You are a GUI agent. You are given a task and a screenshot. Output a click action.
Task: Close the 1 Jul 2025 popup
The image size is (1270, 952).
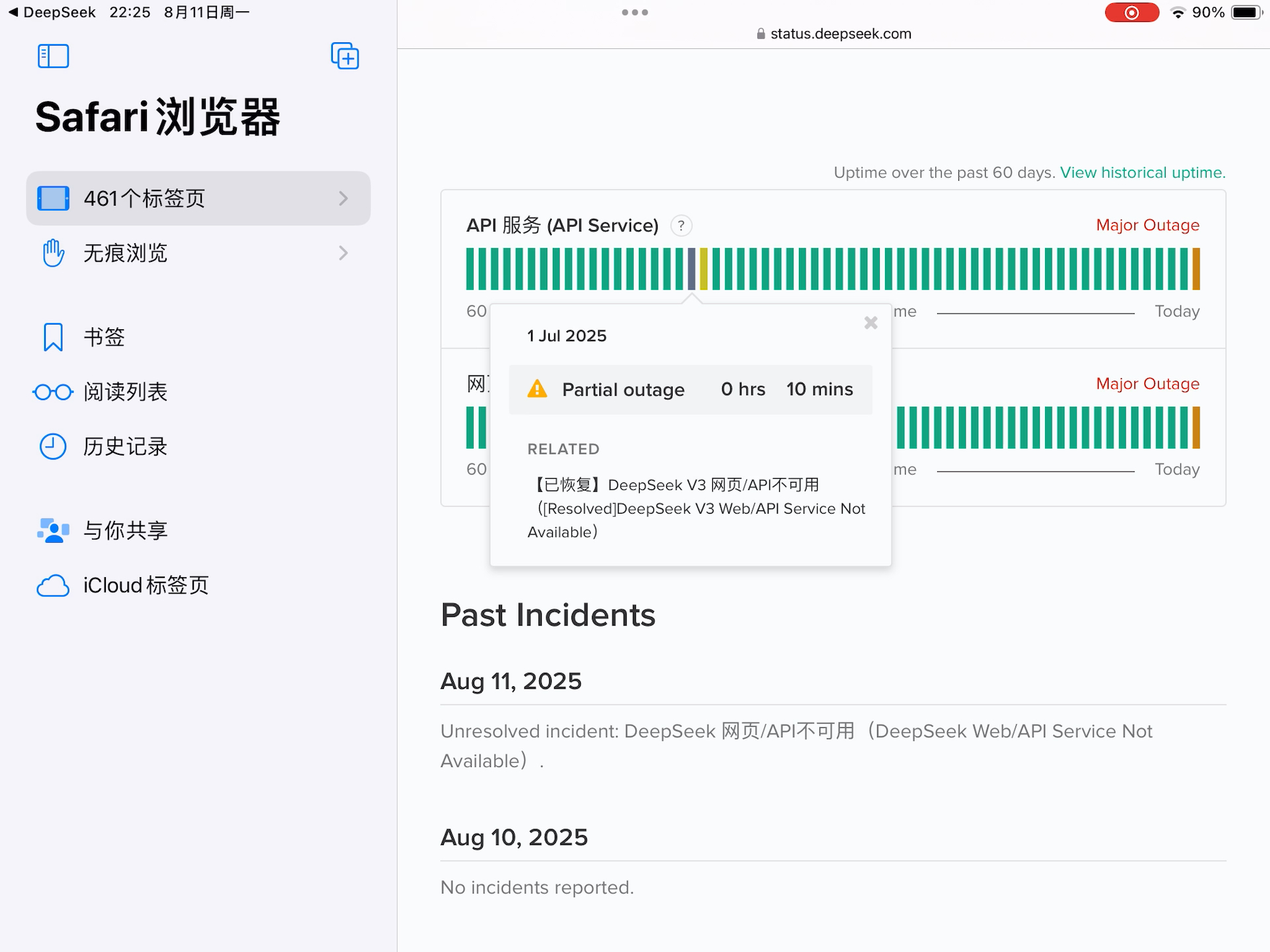click(870, 323)
